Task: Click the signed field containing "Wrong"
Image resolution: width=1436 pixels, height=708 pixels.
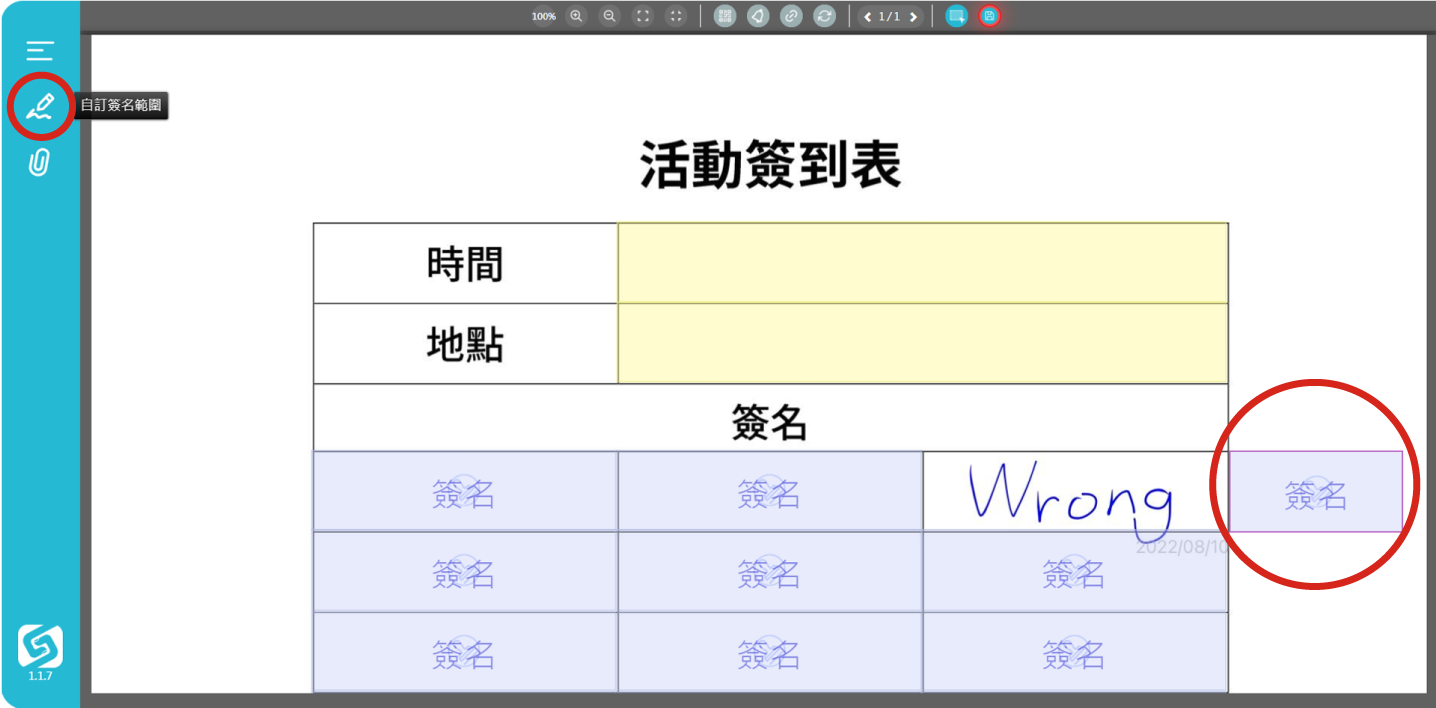Action: coord(1074,492)
